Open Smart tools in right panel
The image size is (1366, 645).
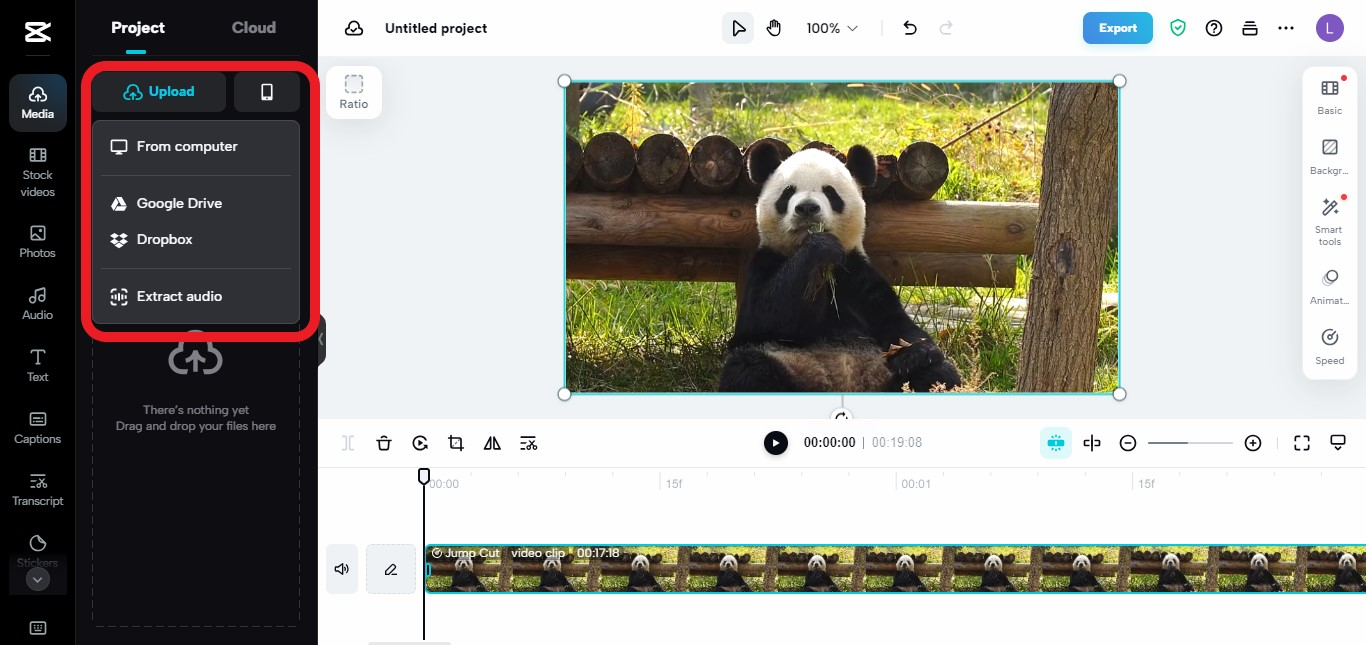1329,218
